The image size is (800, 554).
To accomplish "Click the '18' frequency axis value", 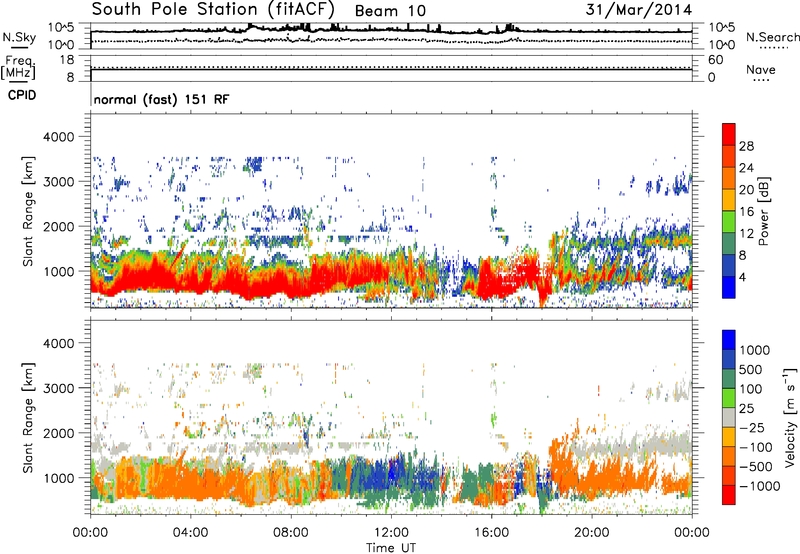I will pyautogui.click(x=67, y=60).
